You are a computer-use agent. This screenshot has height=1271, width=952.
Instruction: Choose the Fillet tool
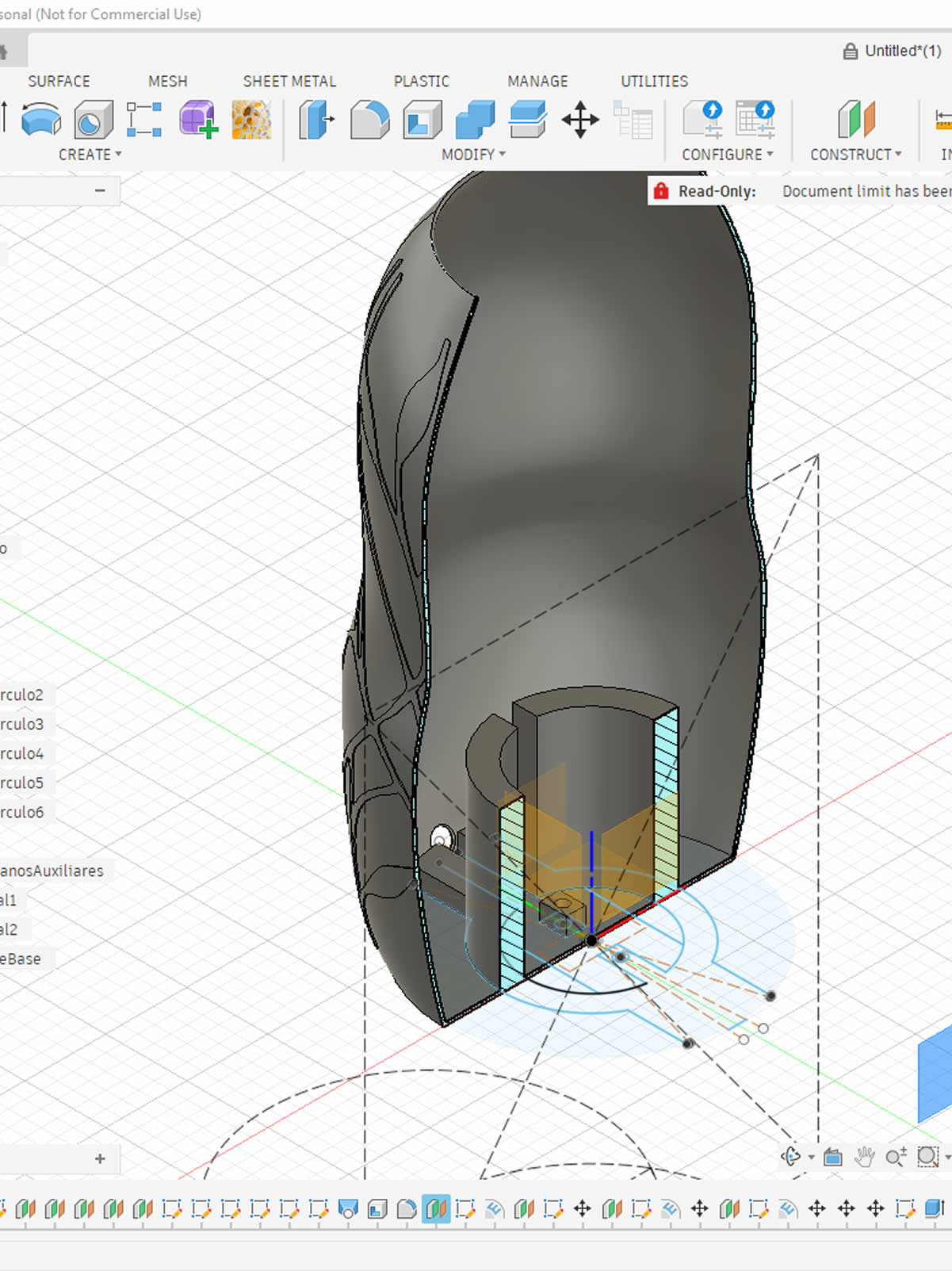coord(369,121)
